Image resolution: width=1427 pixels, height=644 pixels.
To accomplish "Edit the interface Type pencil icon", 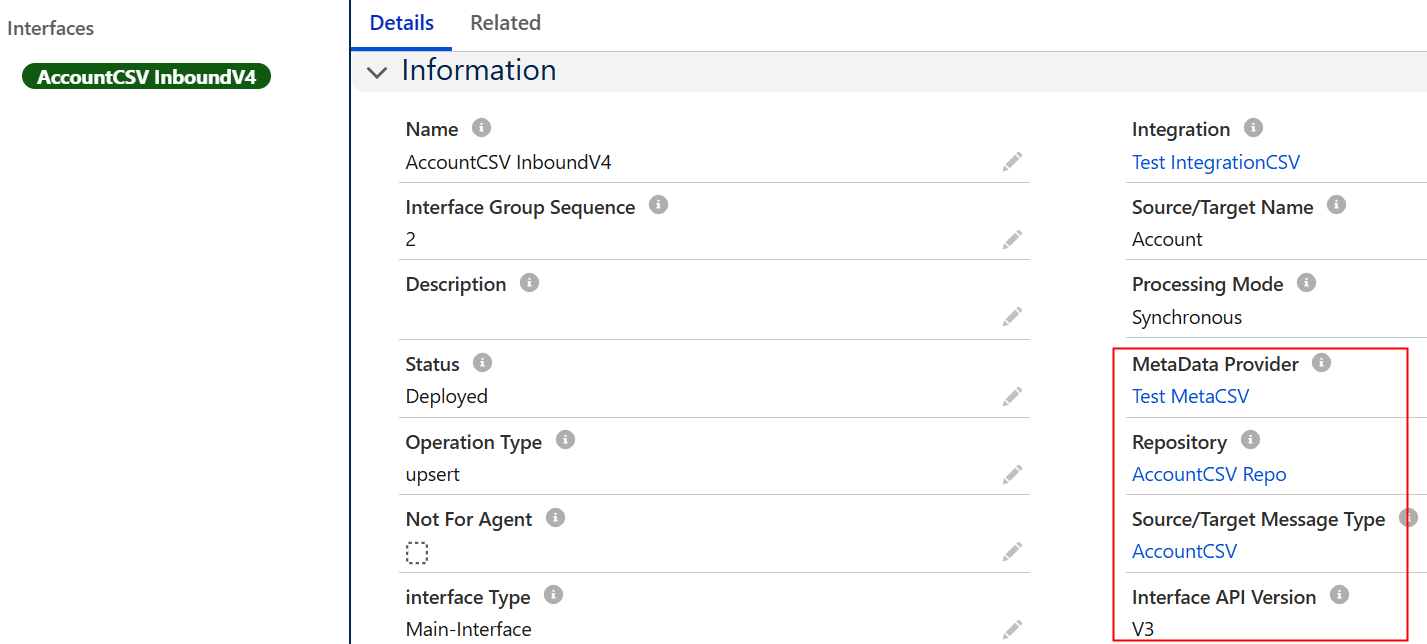I will pos(1013,629).
